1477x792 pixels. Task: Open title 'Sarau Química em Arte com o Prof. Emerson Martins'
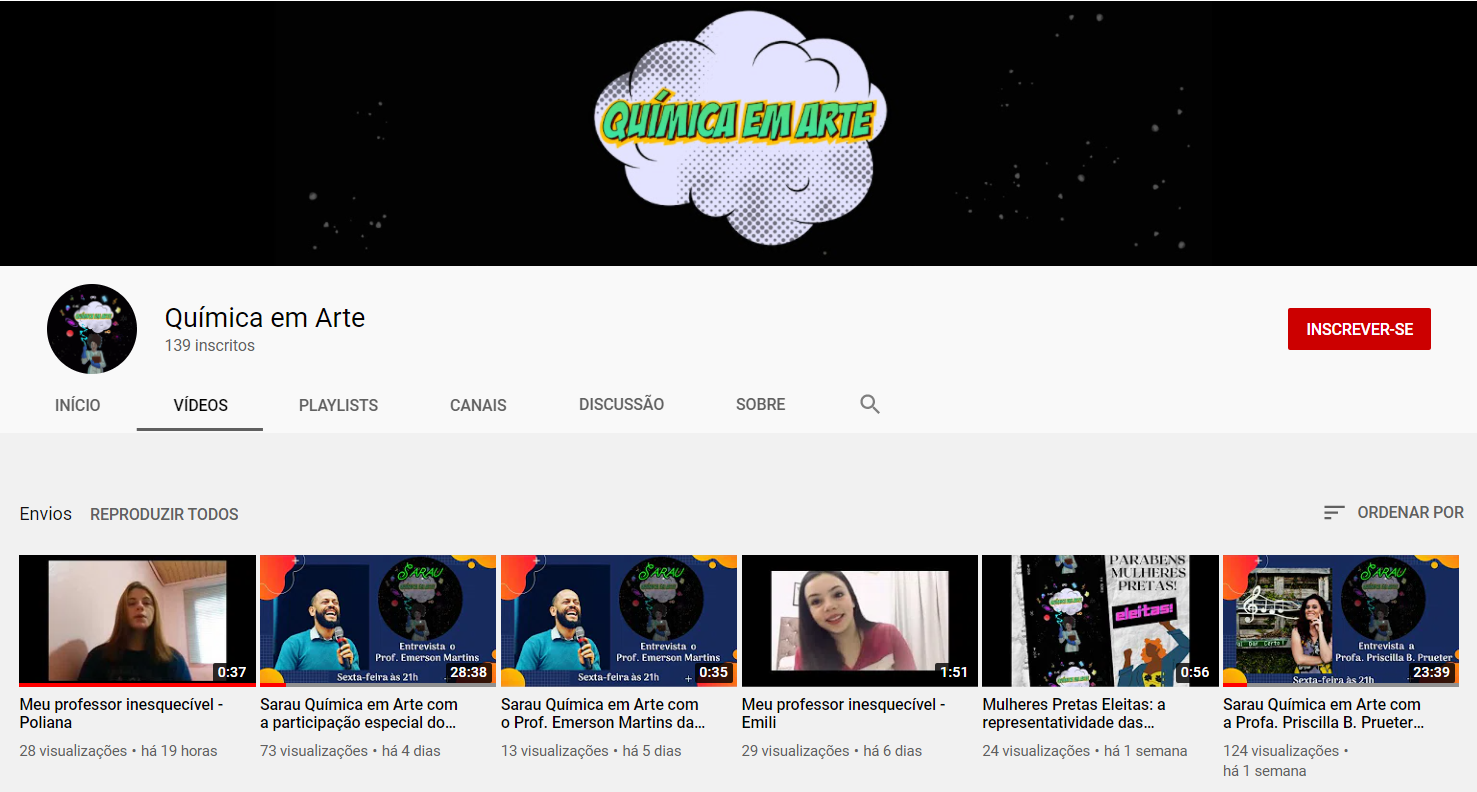tap(603, 713)
